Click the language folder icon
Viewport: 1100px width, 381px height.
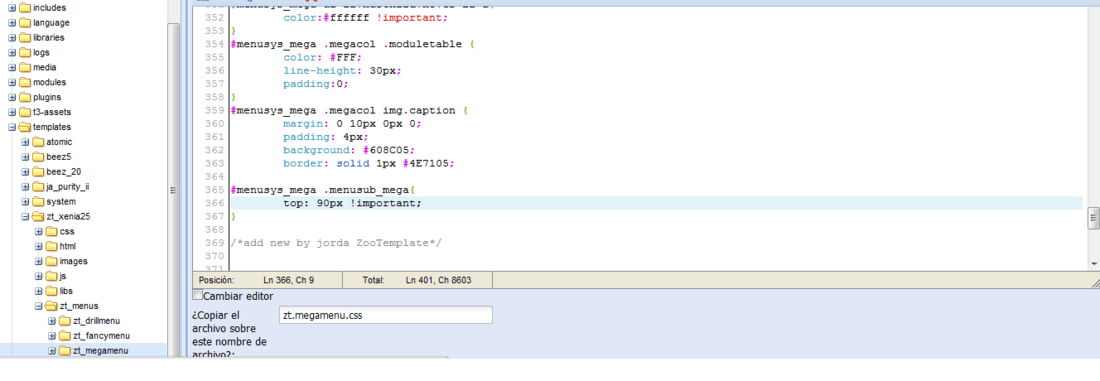(x=25, y=22)
